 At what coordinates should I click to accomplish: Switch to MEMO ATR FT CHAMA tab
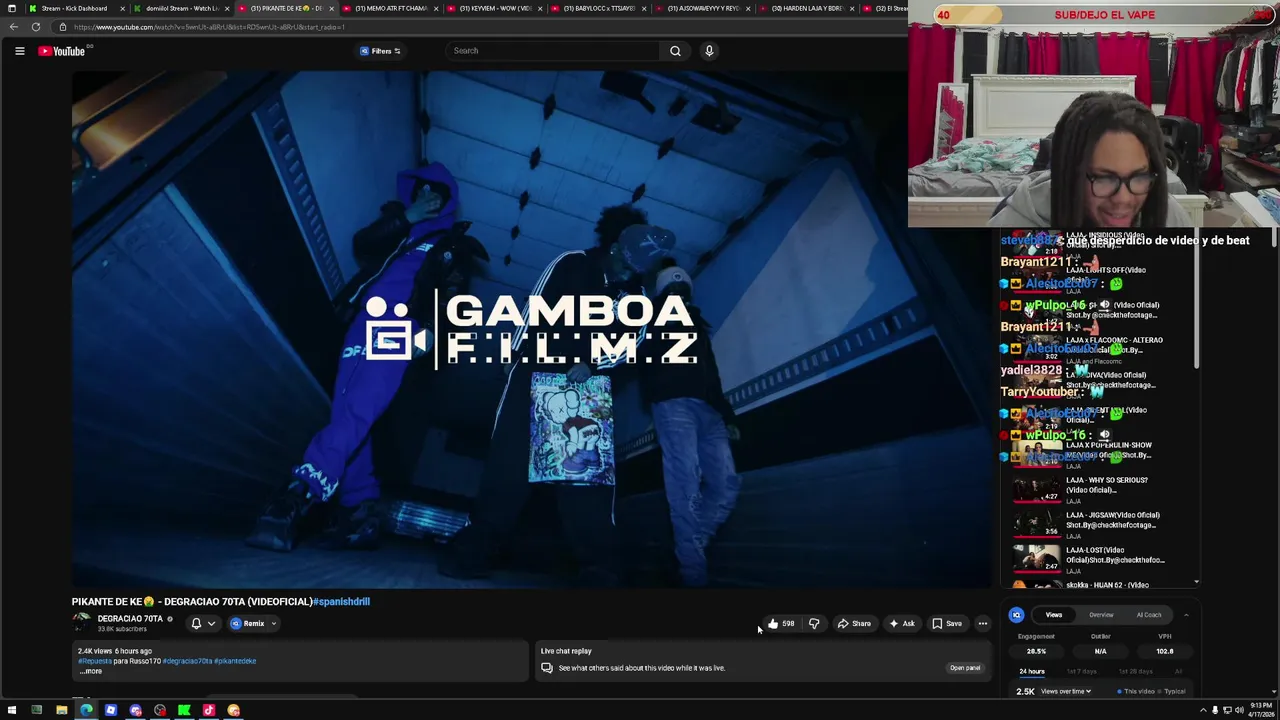[x=390, y=8]
